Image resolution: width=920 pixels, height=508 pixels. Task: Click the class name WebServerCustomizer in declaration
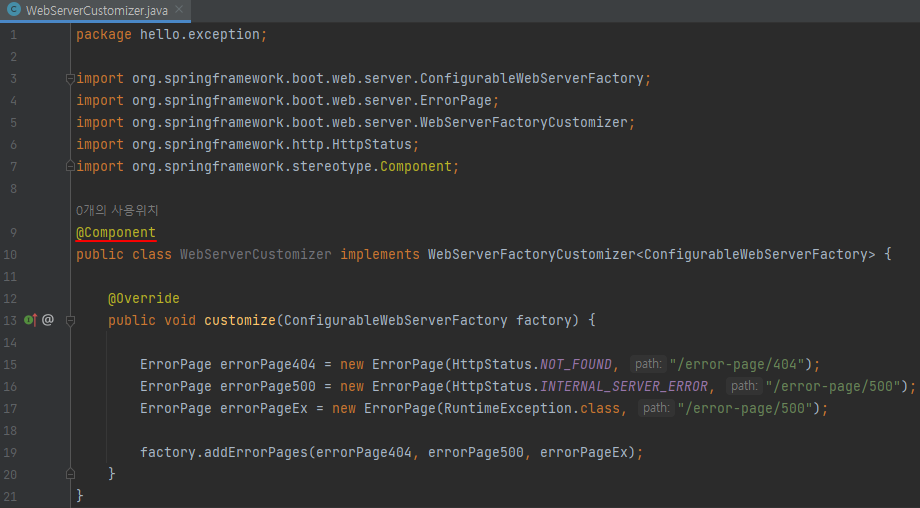[256, 255]
